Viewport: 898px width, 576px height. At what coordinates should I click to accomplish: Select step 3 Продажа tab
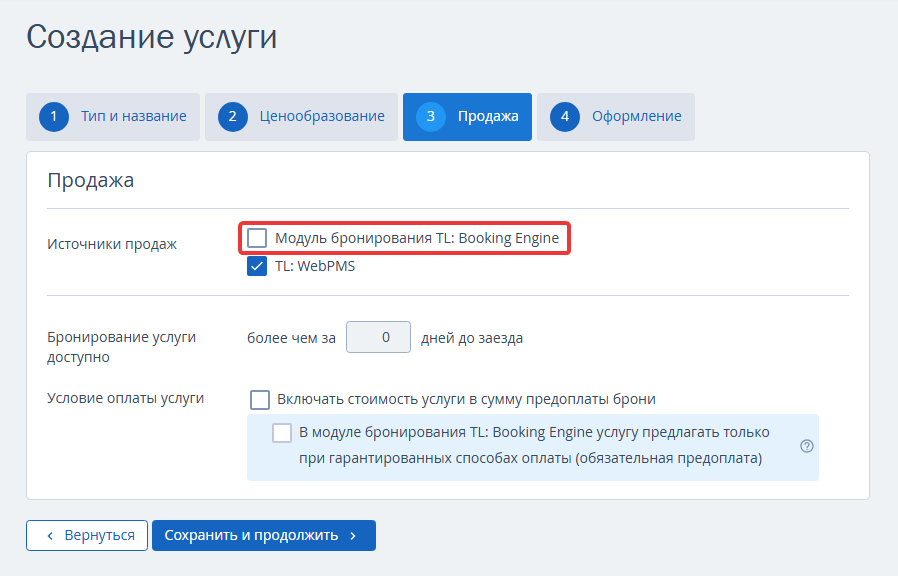[x=467, y=117]
